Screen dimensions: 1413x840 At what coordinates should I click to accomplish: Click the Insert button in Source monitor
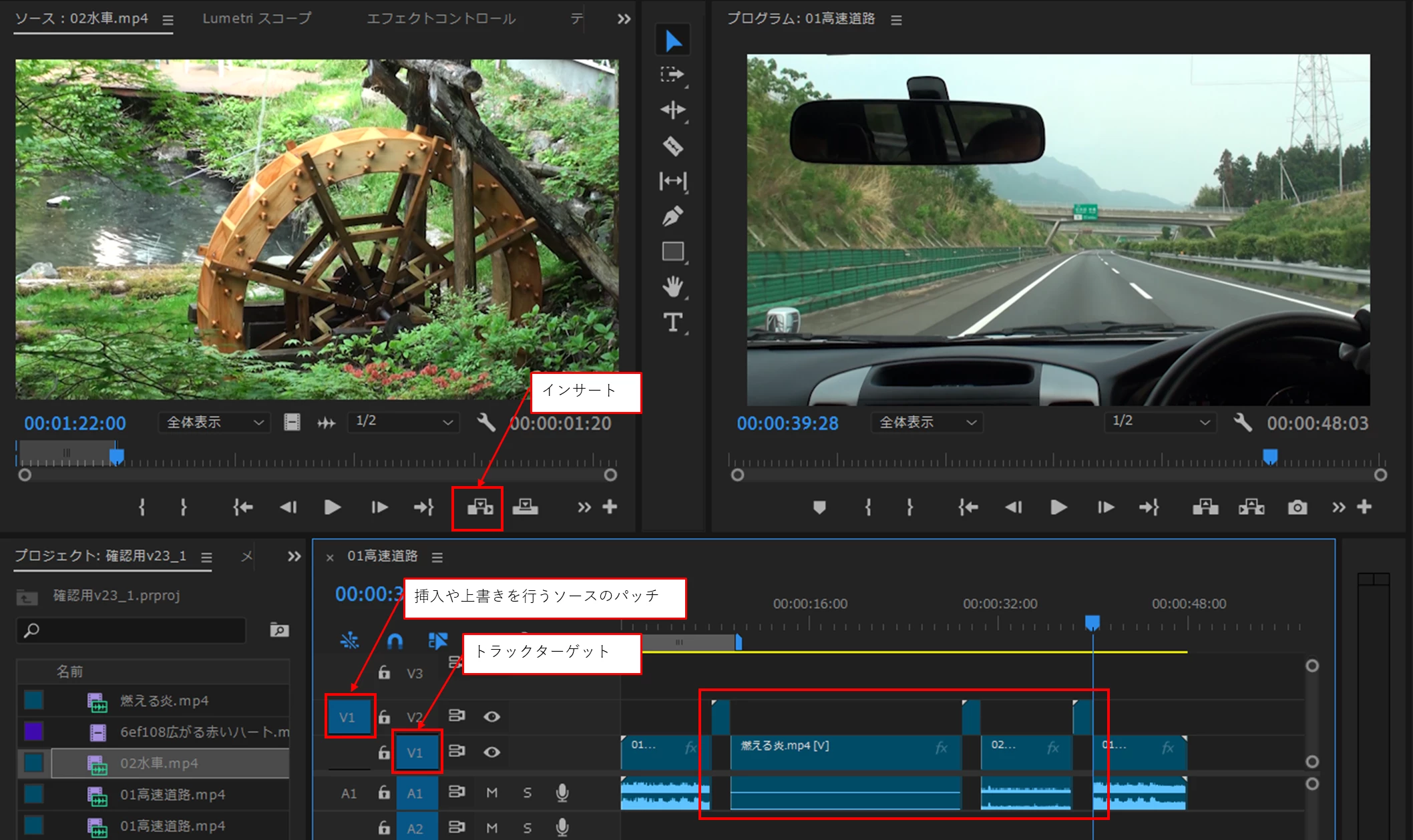[x=479, y=507]
